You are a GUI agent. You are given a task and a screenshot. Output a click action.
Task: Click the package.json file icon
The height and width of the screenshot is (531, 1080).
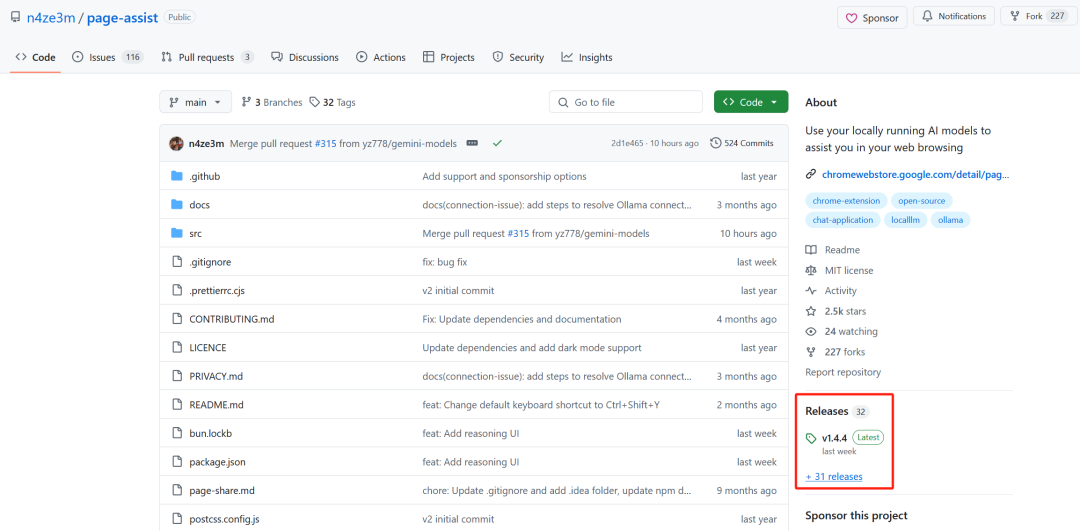point(176,462)
